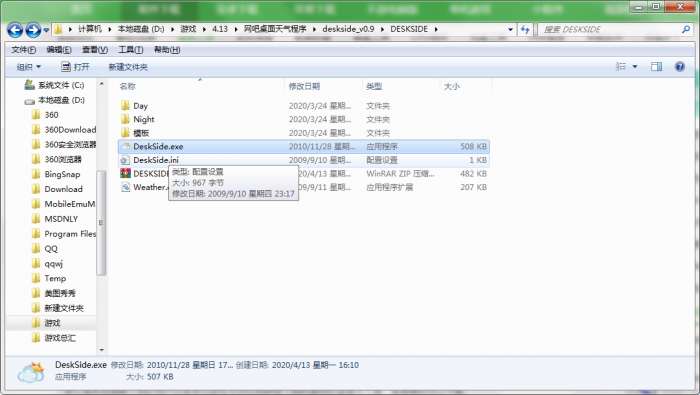The width and height of the screenshot is (700, 395).
Task: Select the DeskSide.ini file icon
Action: point(125,160)
